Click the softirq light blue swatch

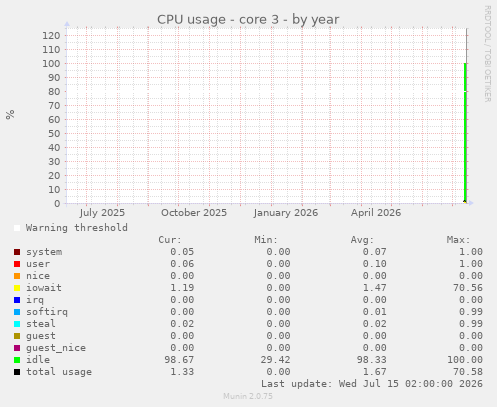(x=17, y=312)
